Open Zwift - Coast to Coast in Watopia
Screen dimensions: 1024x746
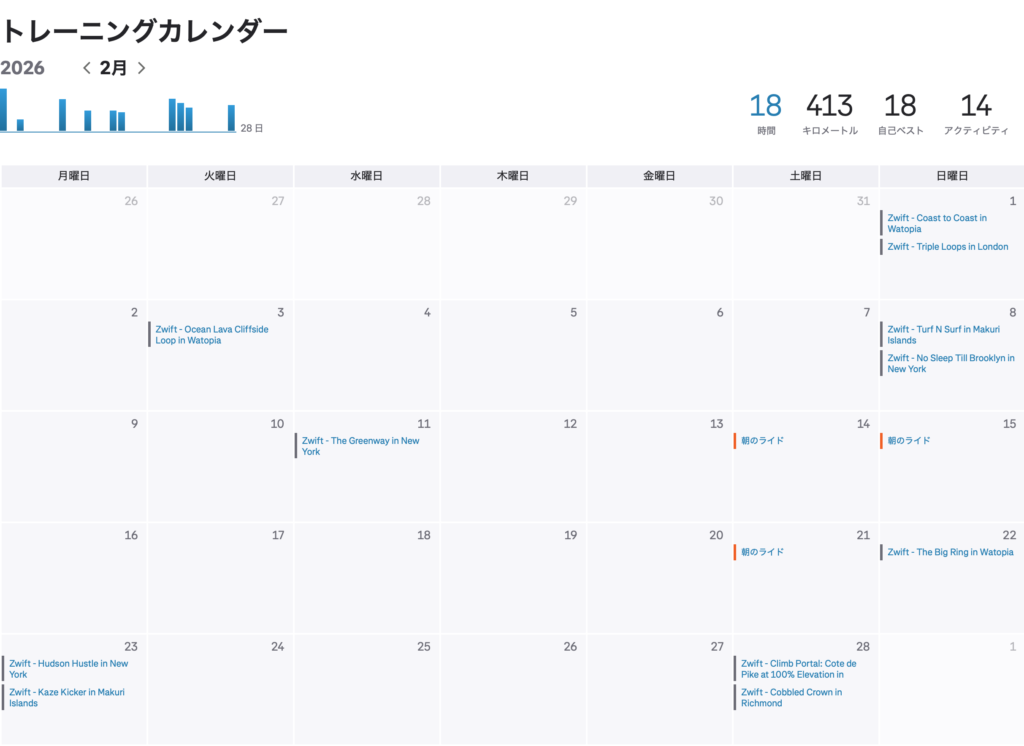[x=936, y=223]
